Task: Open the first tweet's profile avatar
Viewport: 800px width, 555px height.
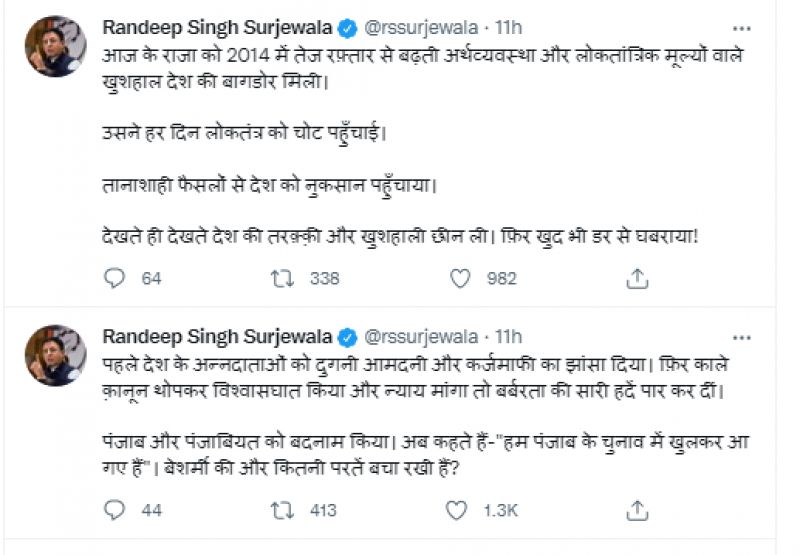Action: tap(56, 47)
